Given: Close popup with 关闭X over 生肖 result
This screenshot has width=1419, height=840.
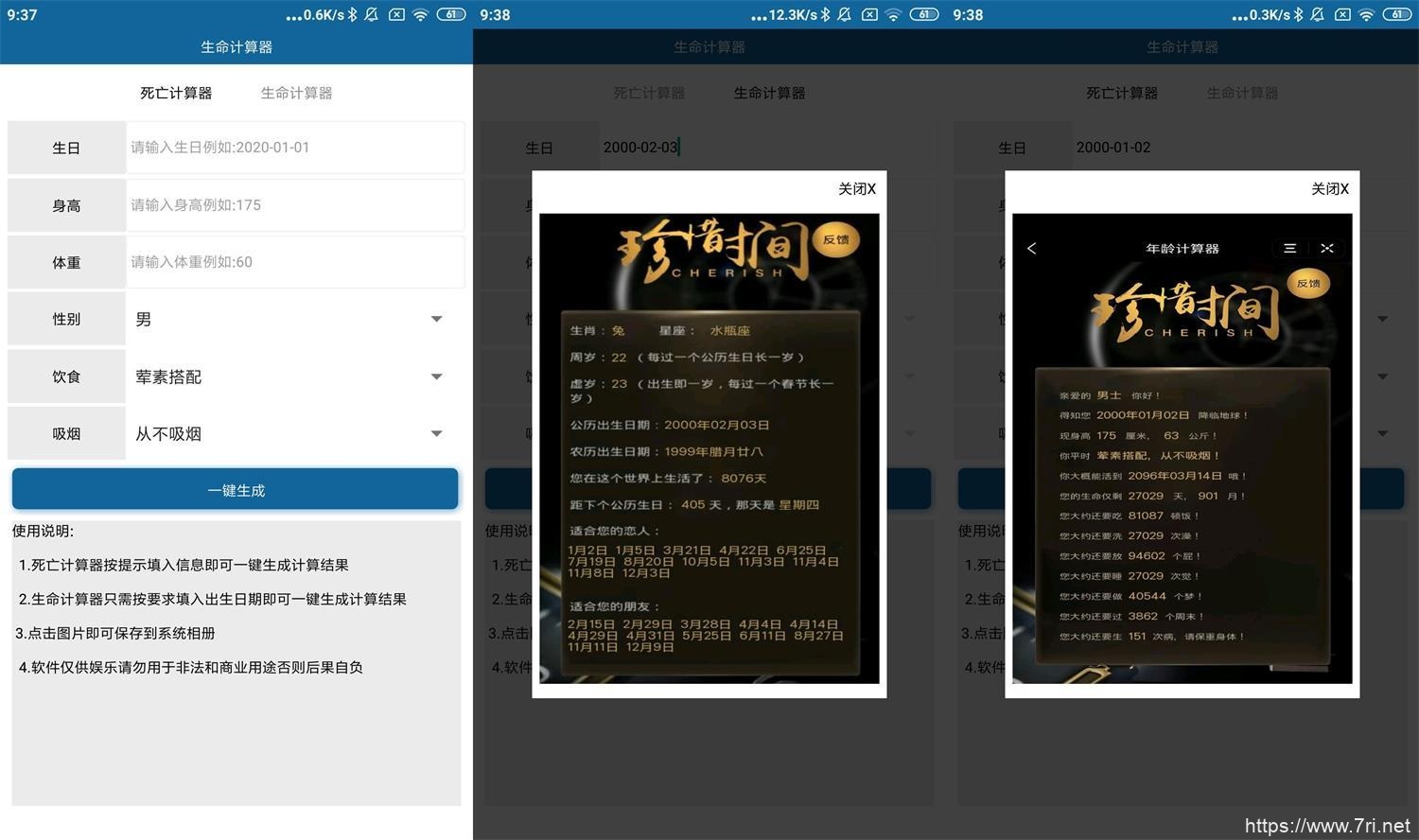Looking at the screenshot, I should (857, 188).
